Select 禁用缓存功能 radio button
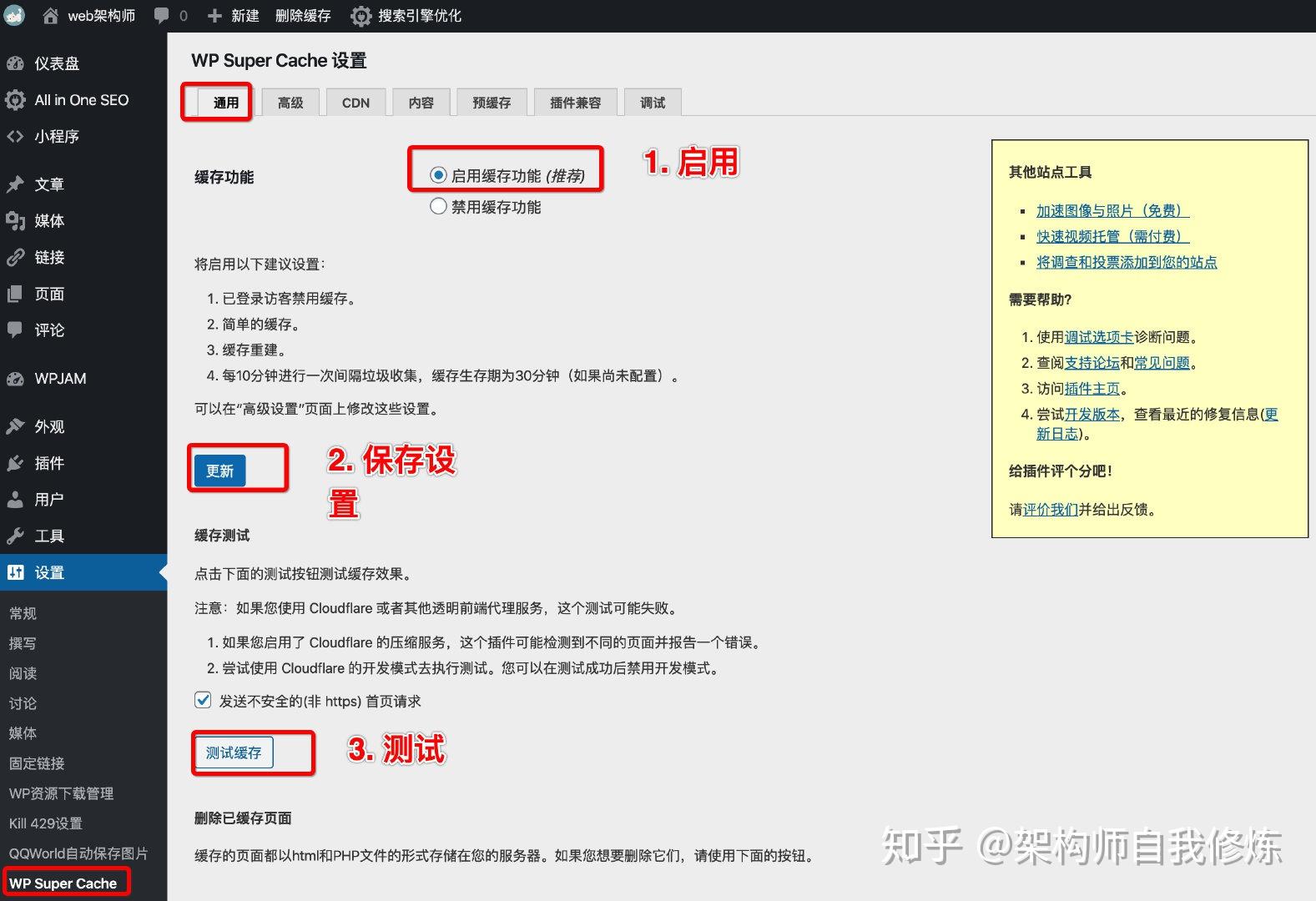The image size is (1316, 901). click(438, 206)
